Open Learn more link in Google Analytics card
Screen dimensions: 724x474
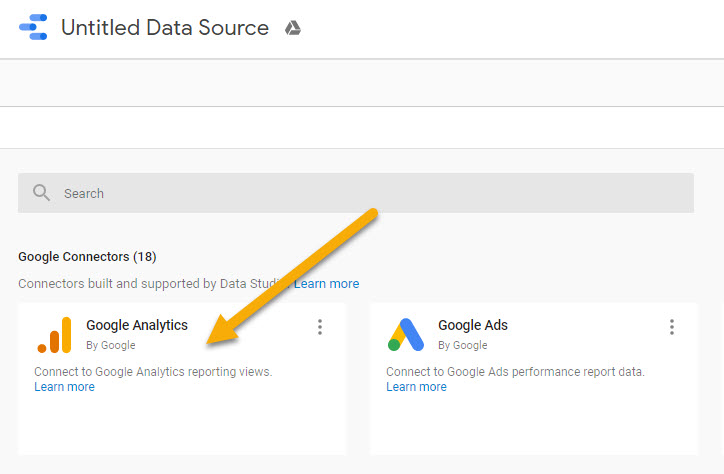(x=64, y=387)
